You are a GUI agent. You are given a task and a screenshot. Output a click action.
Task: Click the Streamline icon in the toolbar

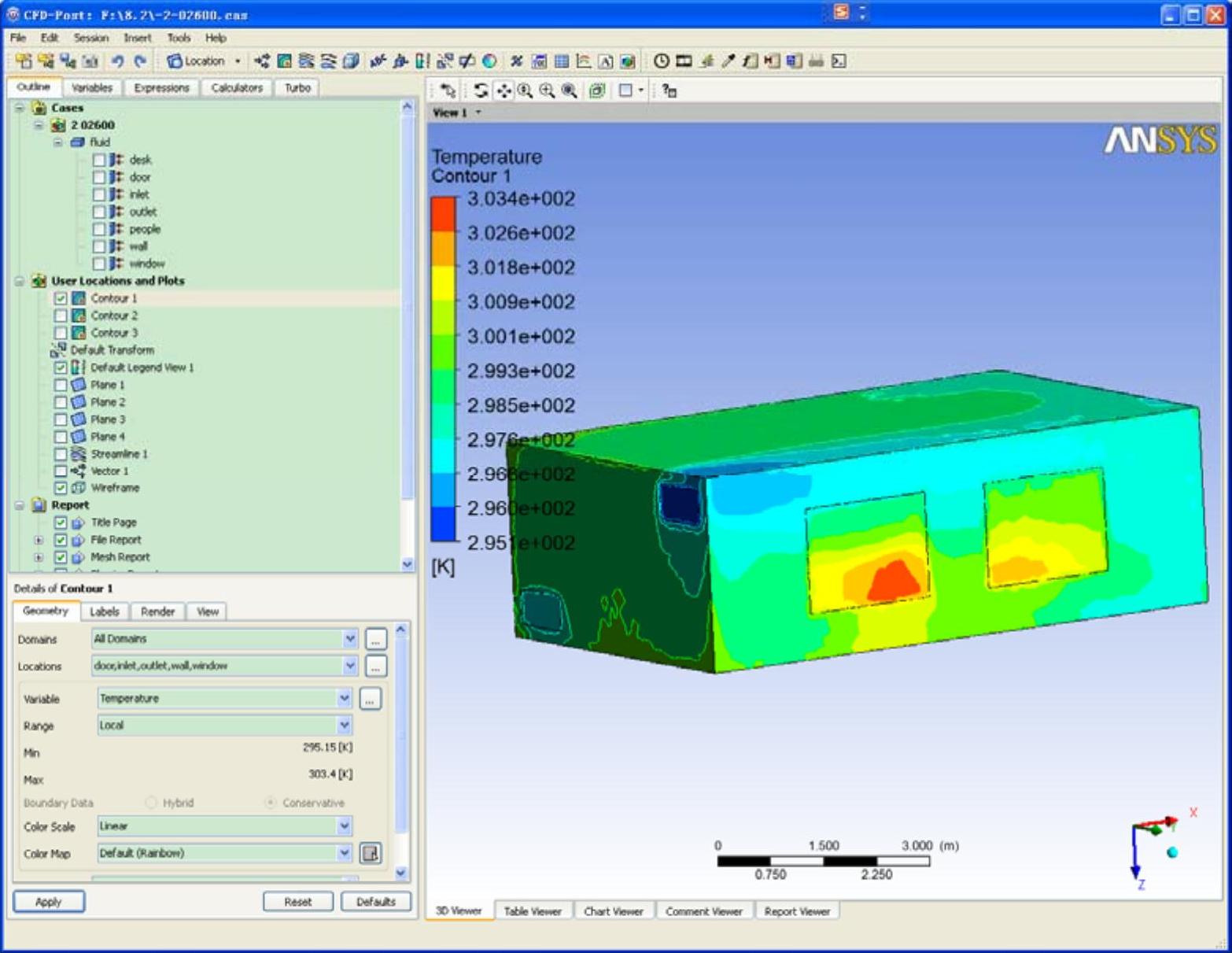click(306, 61)
